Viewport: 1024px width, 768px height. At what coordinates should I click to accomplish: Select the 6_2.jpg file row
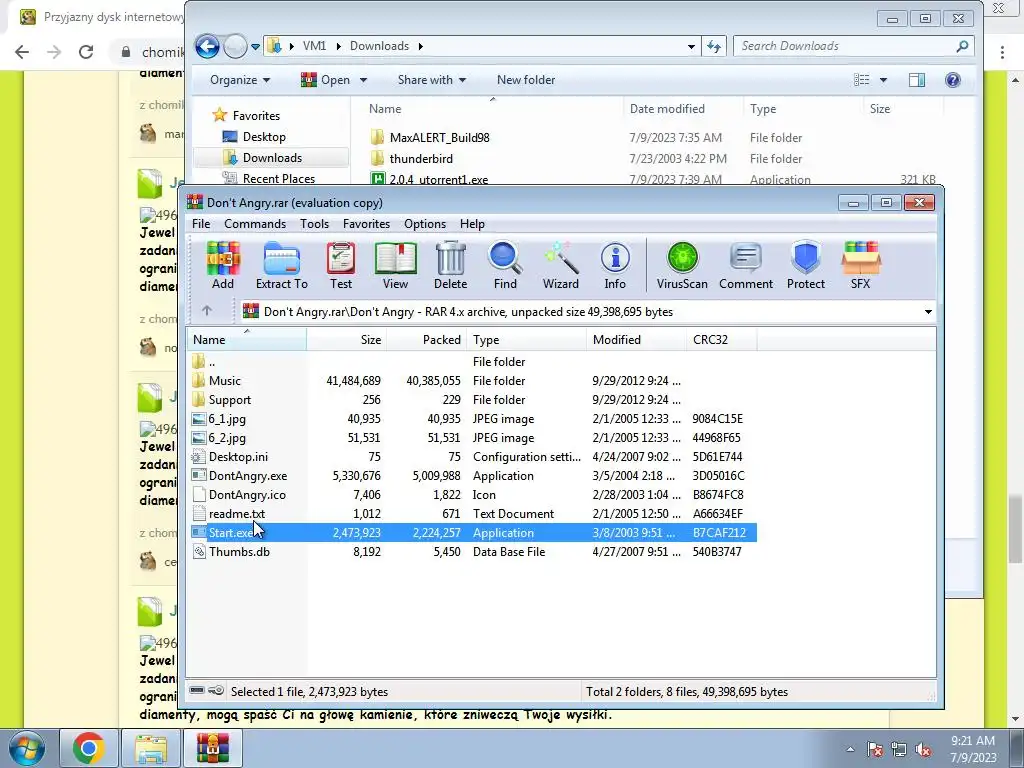coord(474,438)
